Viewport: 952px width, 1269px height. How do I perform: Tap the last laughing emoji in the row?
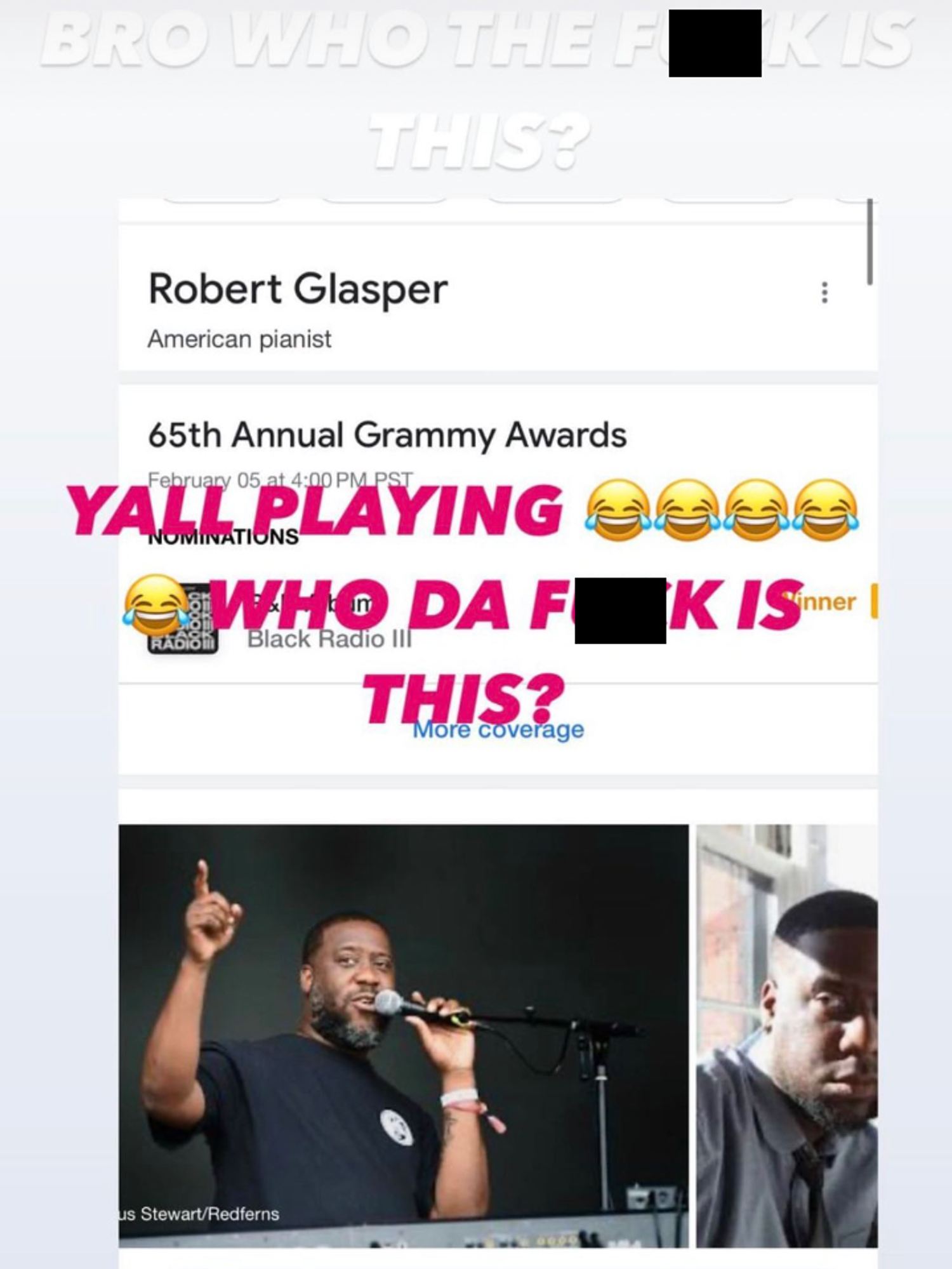pos(826,510)
